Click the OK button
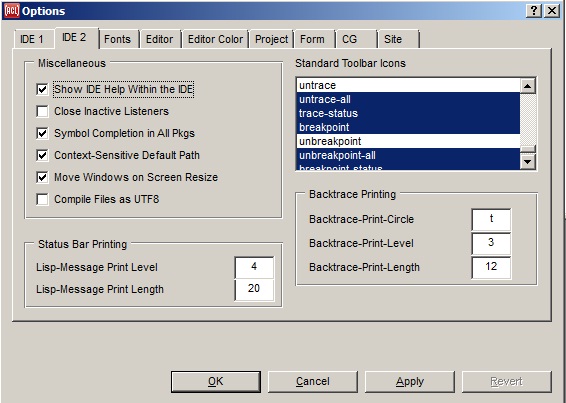This screenshot has height=403, width=566. (x=215, y=382)
